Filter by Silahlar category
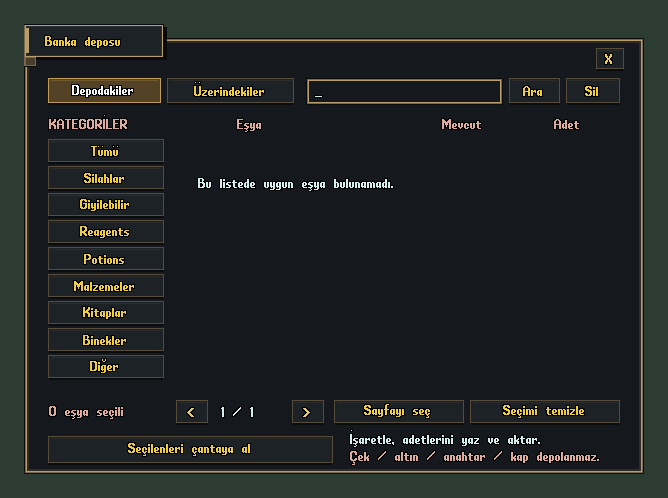 pos(106,177)
